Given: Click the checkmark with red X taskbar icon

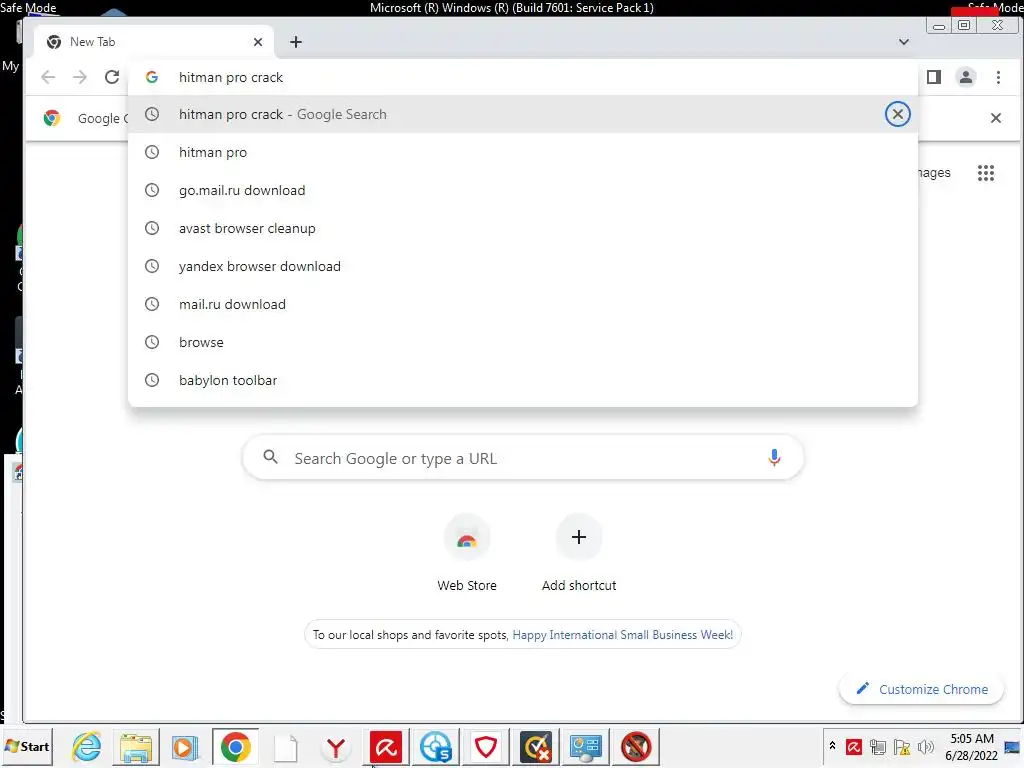Looking at the screenshot, I should tap(536, 746).
